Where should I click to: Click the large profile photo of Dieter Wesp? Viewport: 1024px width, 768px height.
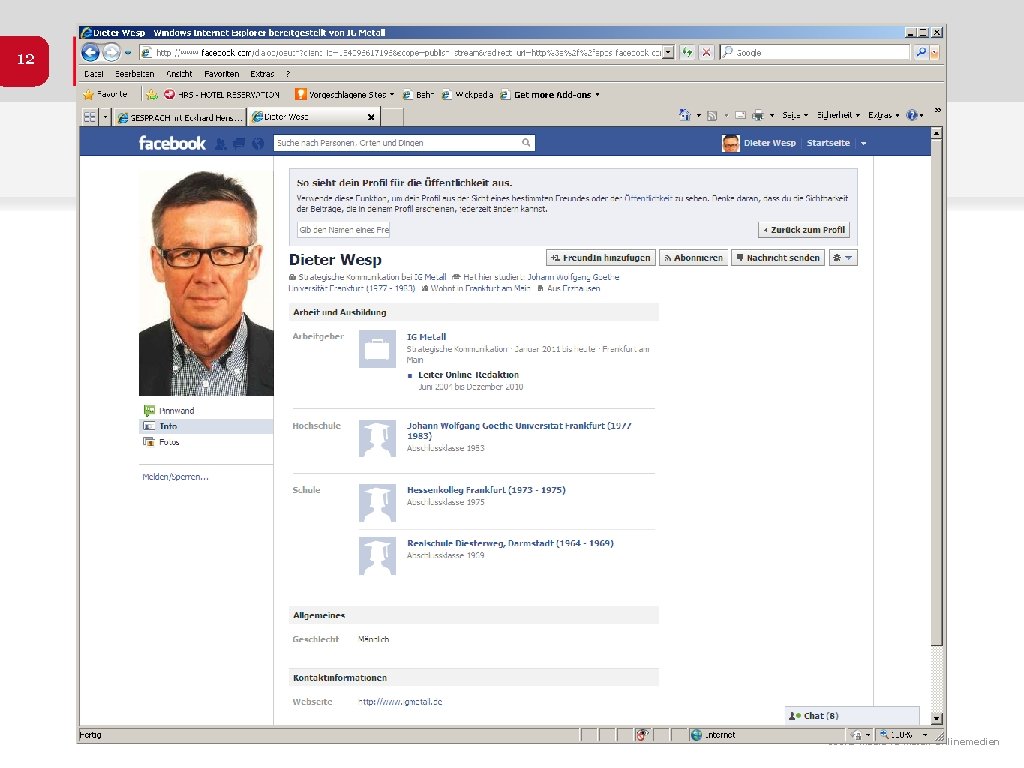(x=206, y=283)
